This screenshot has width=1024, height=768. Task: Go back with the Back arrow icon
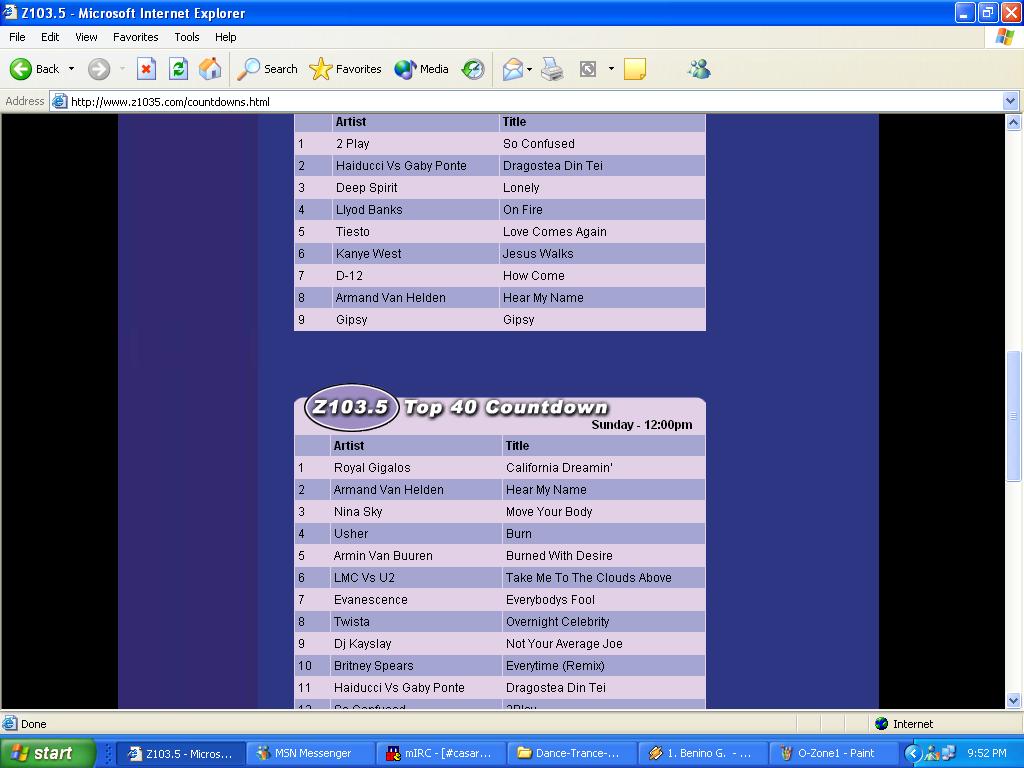(x=21, y=69)
